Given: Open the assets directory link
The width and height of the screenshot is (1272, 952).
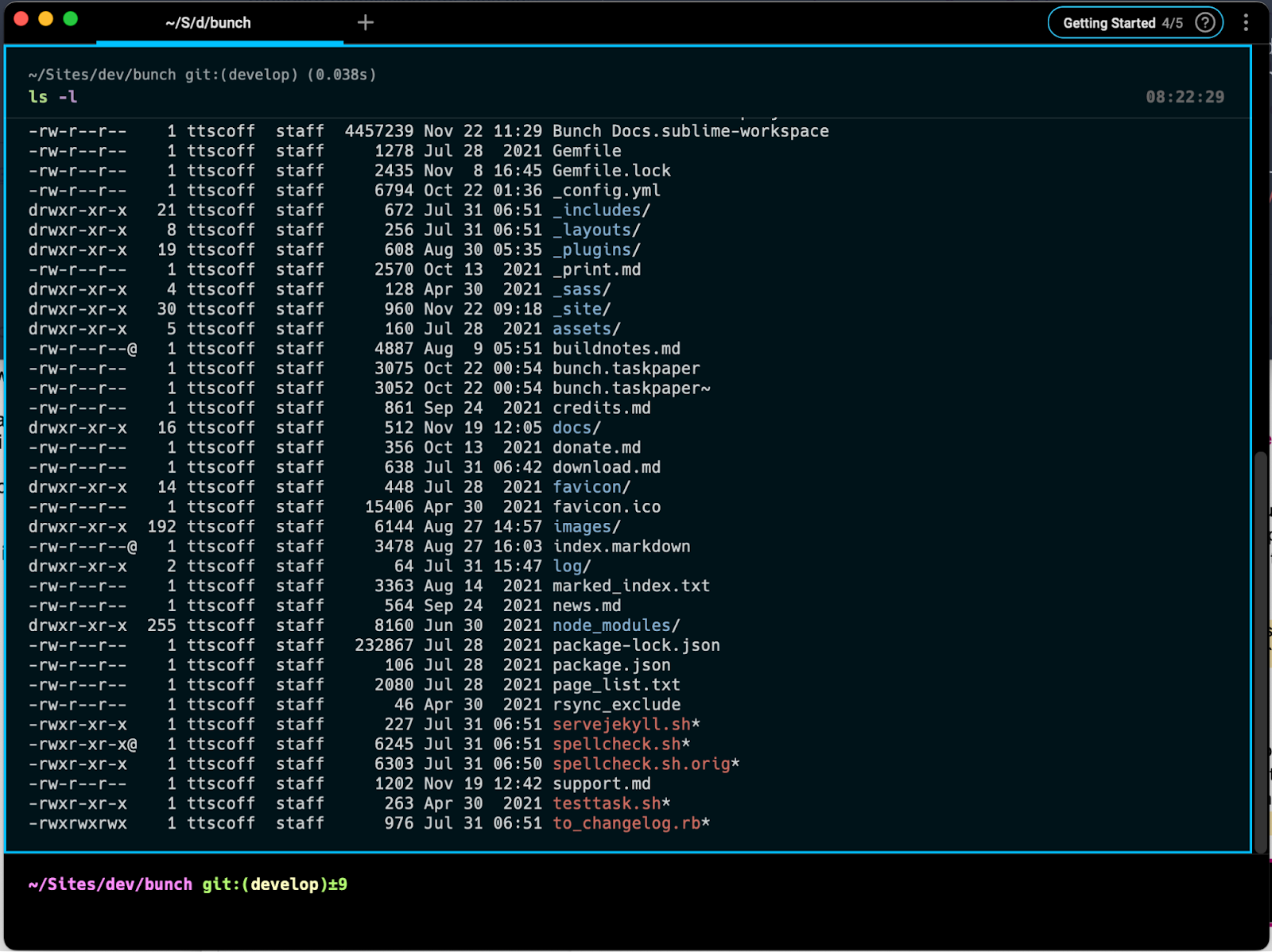Looking at the screenshot, I should pyautogui.click(x=583, y=328).
